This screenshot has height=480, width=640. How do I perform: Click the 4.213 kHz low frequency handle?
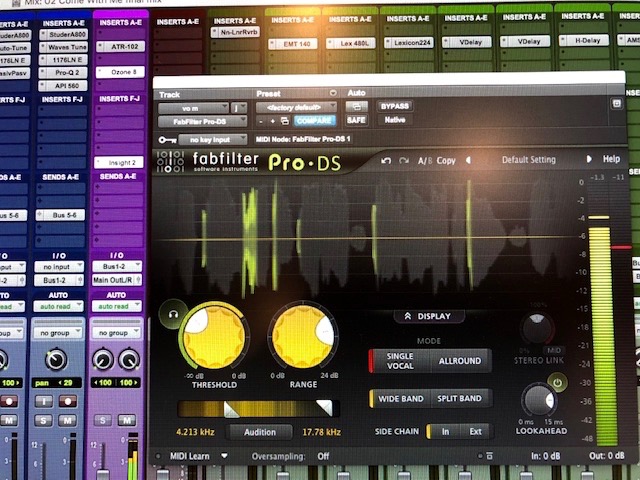231,409
